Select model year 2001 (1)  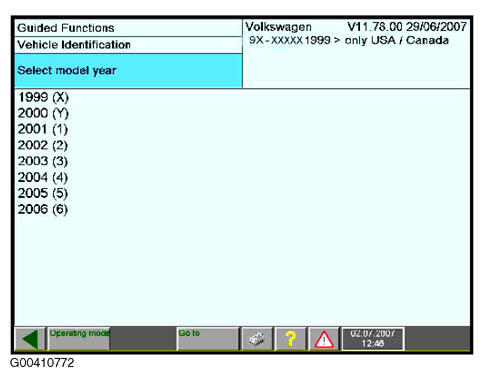click(43, 129)
